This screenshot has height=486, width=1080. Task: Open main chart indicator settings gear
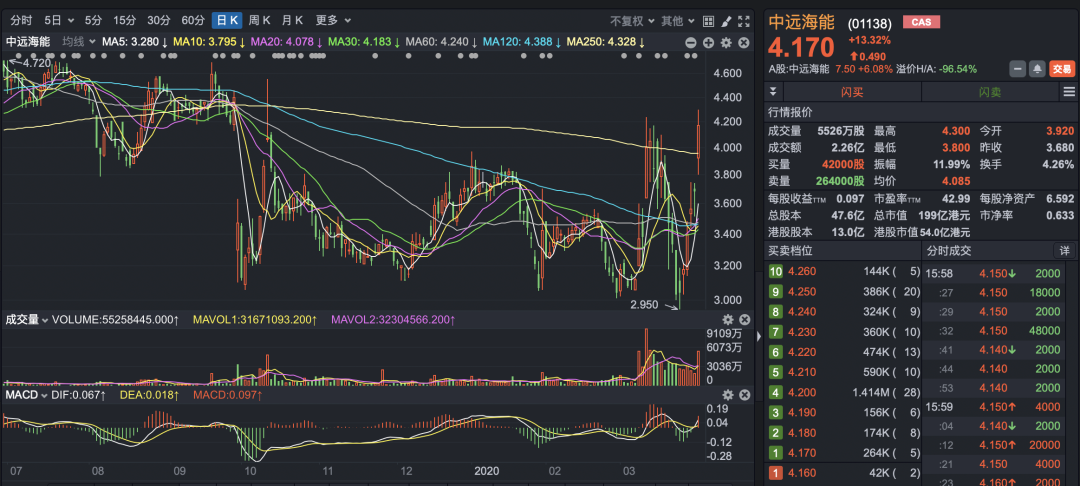[x=726, y=42]
